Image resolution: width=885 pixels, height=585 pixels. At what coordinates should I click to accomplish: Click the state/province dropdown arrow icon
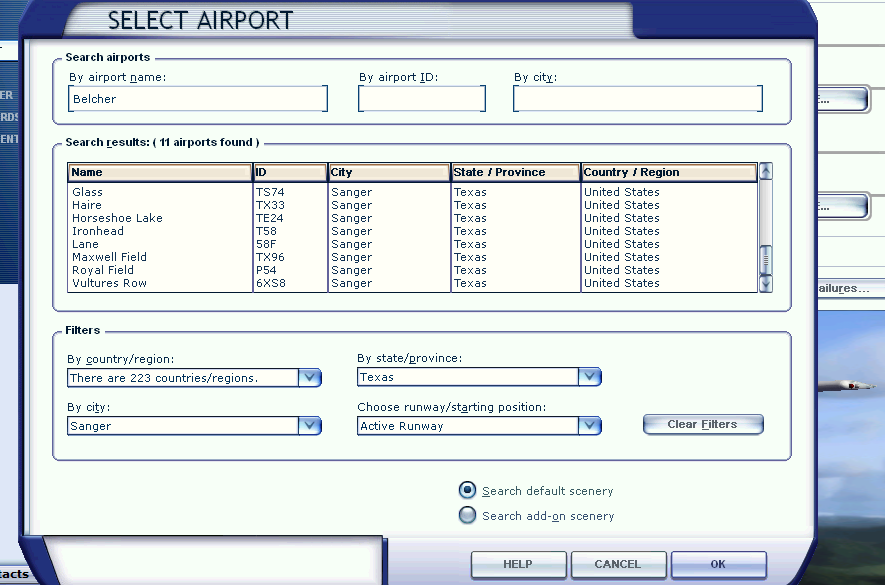tap(591, 378)
